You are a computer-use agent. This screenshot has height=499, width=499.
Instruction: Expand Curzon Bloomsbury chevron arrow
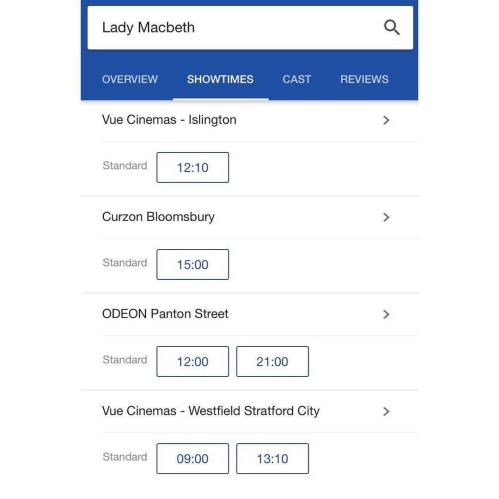386,217
